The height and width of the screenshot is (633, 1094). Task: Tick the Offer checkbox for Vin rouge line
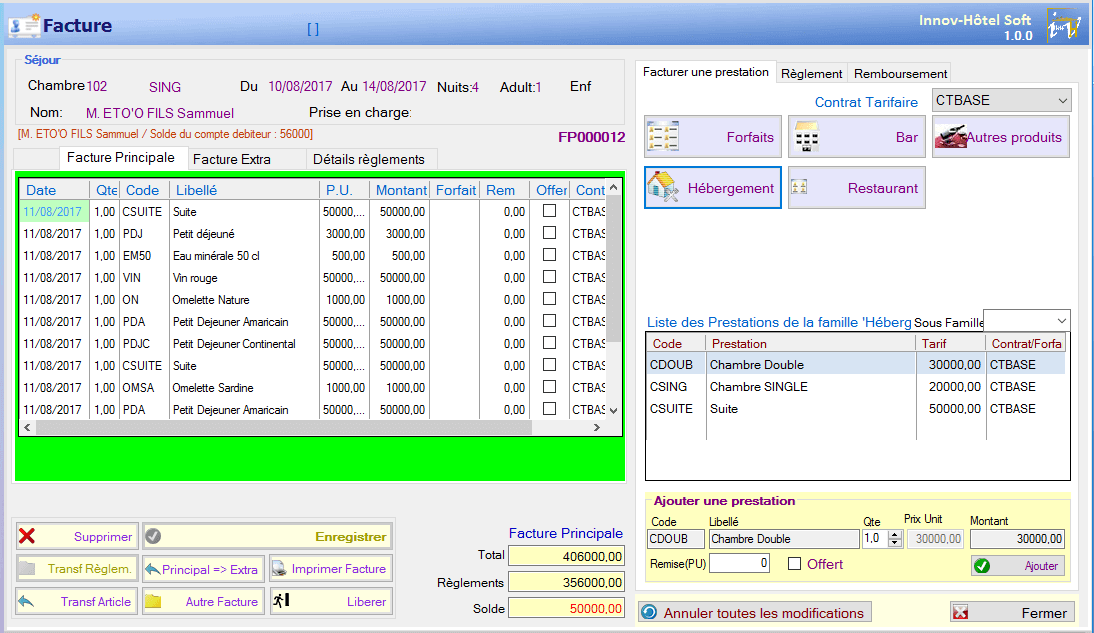548,277
